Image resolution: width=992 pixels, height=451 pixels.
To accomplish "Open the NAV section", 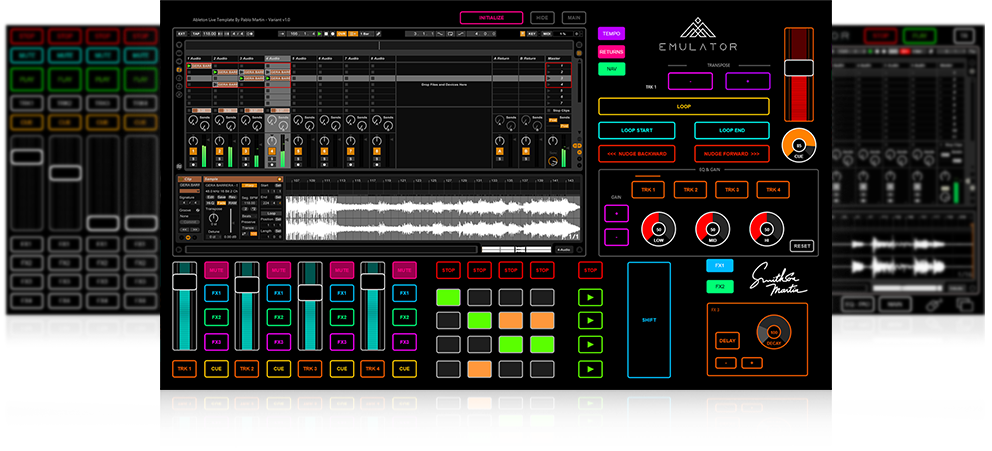I will click(611, 69).
